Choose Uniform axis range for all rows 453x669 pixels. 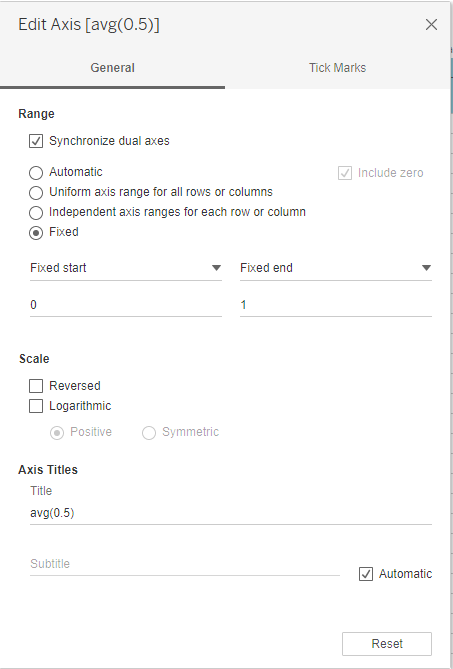coord(36,192)
